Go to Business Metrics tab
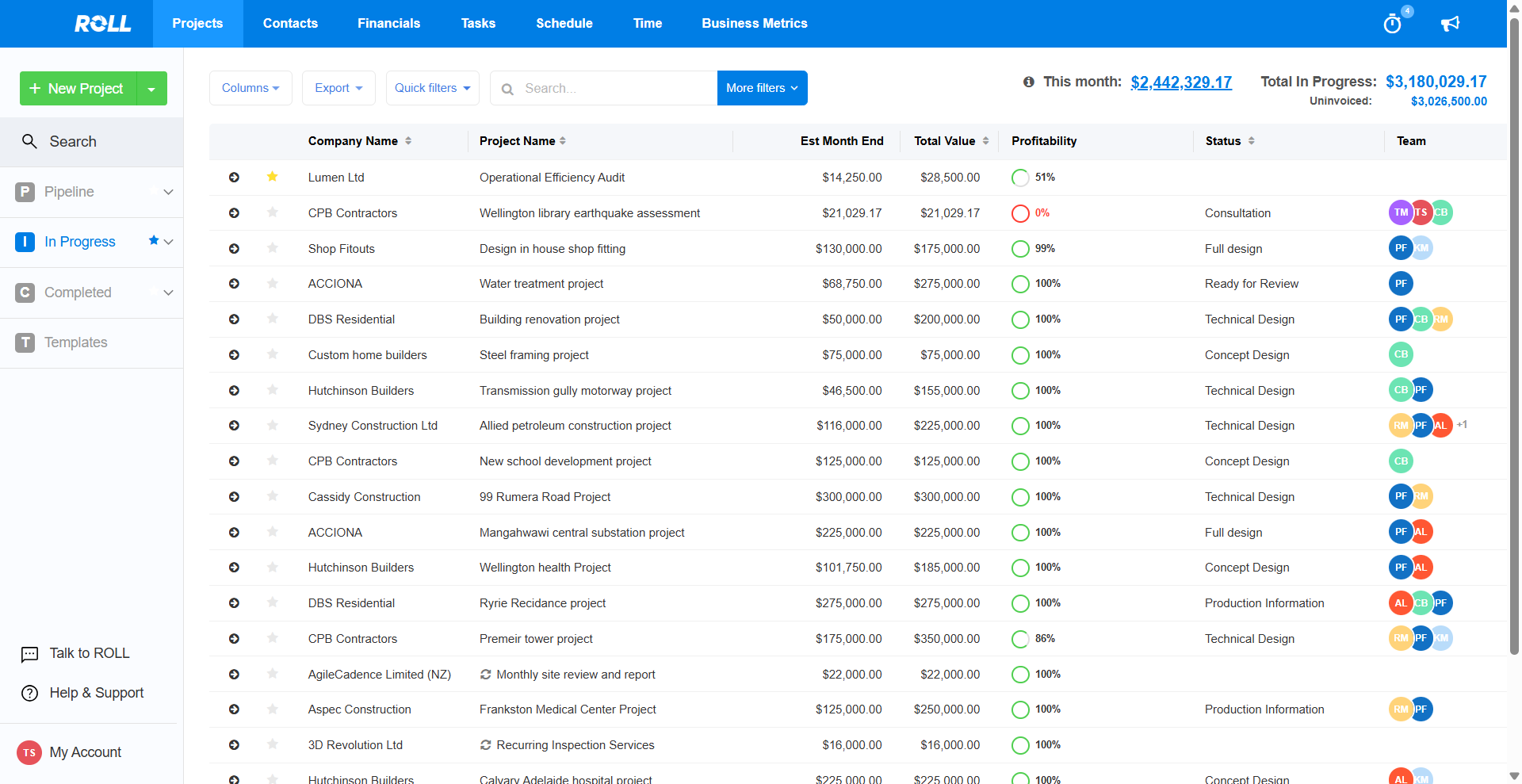 [x=754, y=24]
